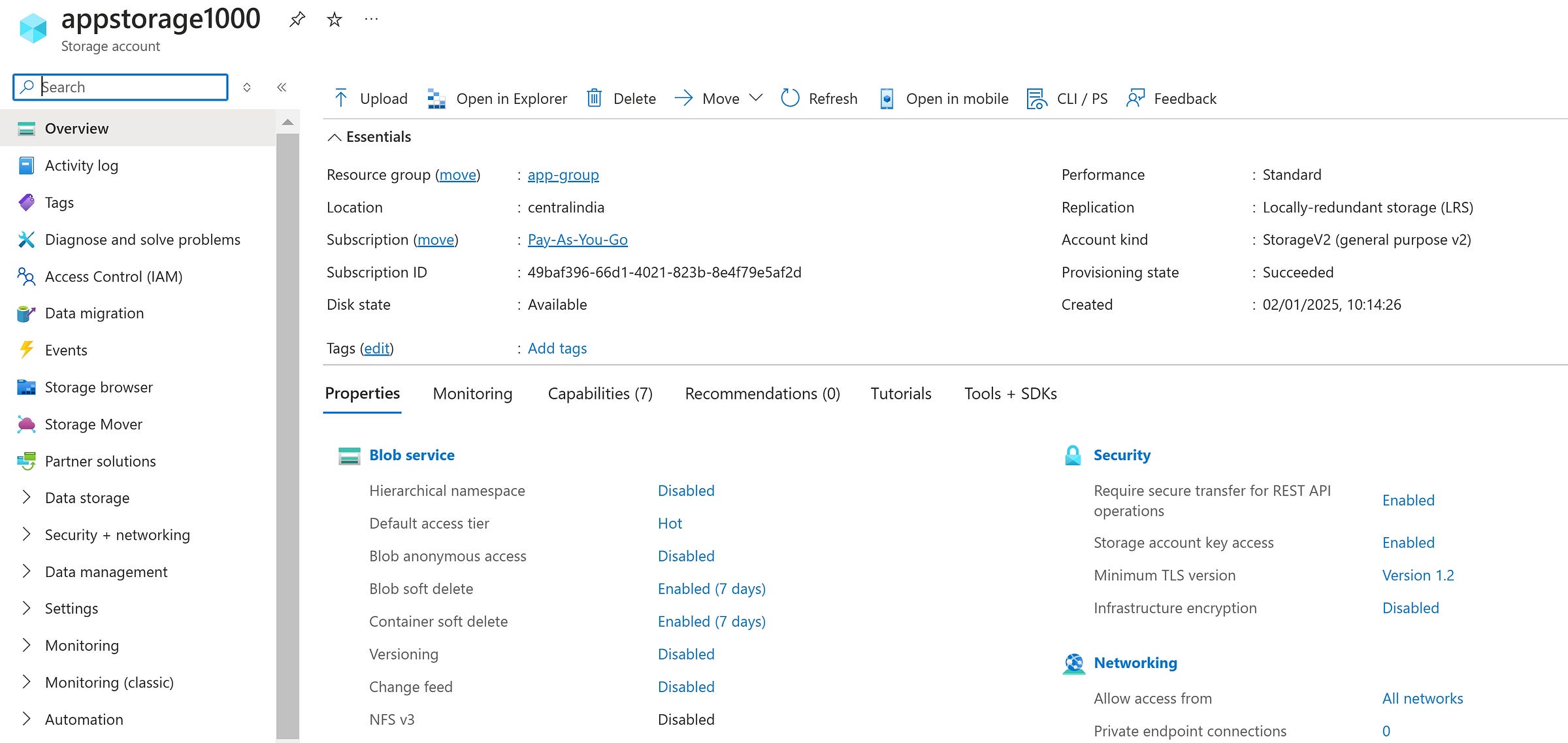This screenshot has height=743, width=1568.
Task: Click the sidebar vertical scrollbar track
Action: coord(287,438)
